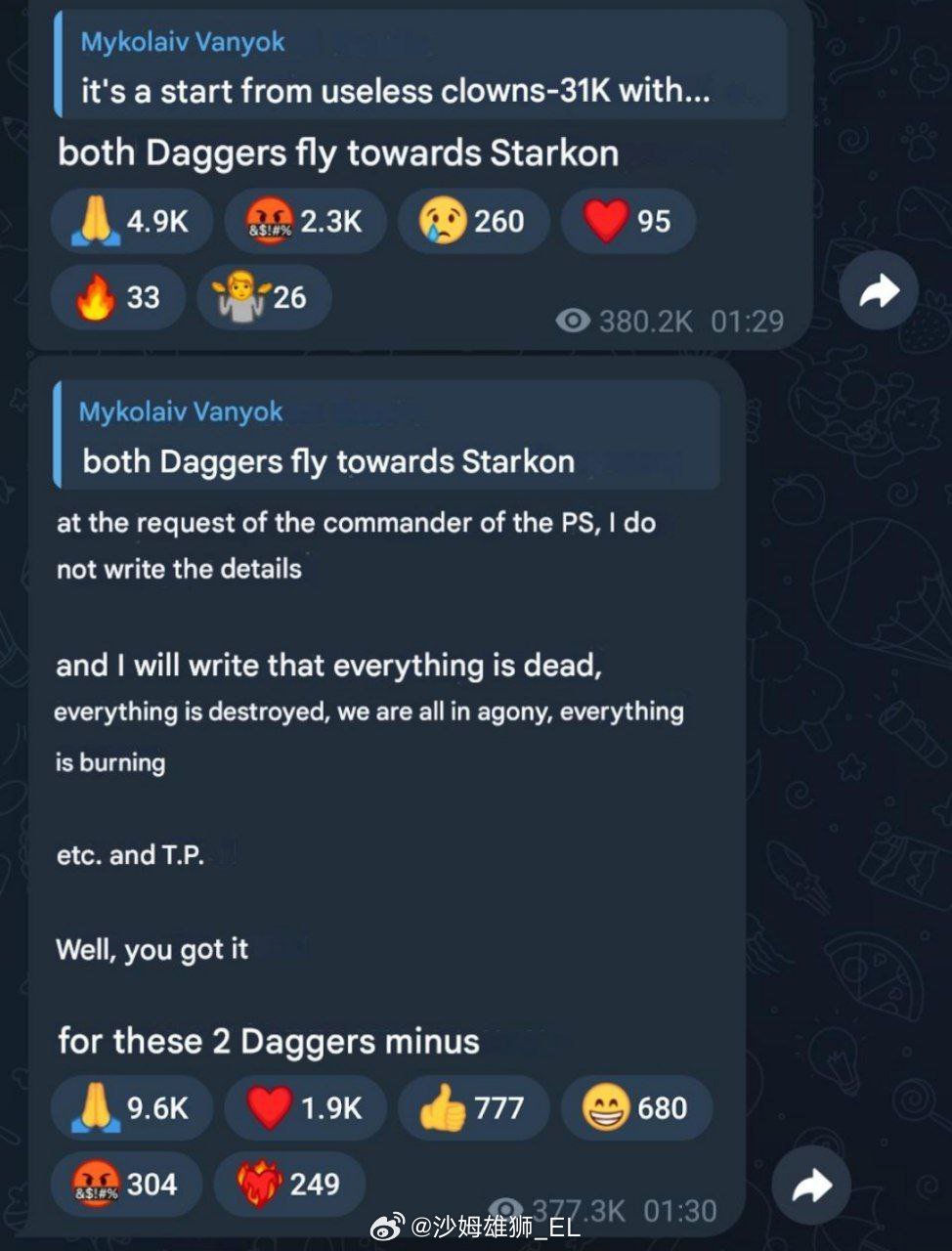Select the 'for these 2 Daggers minus' text

point(269,1041)
